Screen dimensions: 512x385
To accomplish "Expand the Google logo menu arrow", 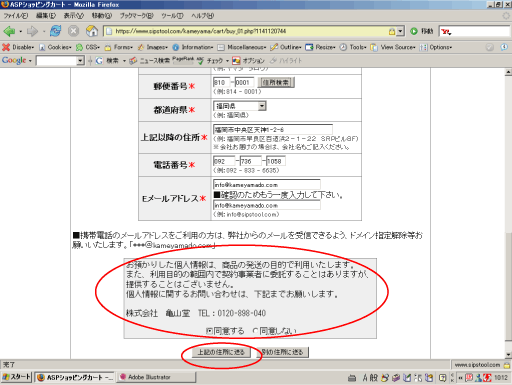I will pyautogui.click(x=30, y=61).
